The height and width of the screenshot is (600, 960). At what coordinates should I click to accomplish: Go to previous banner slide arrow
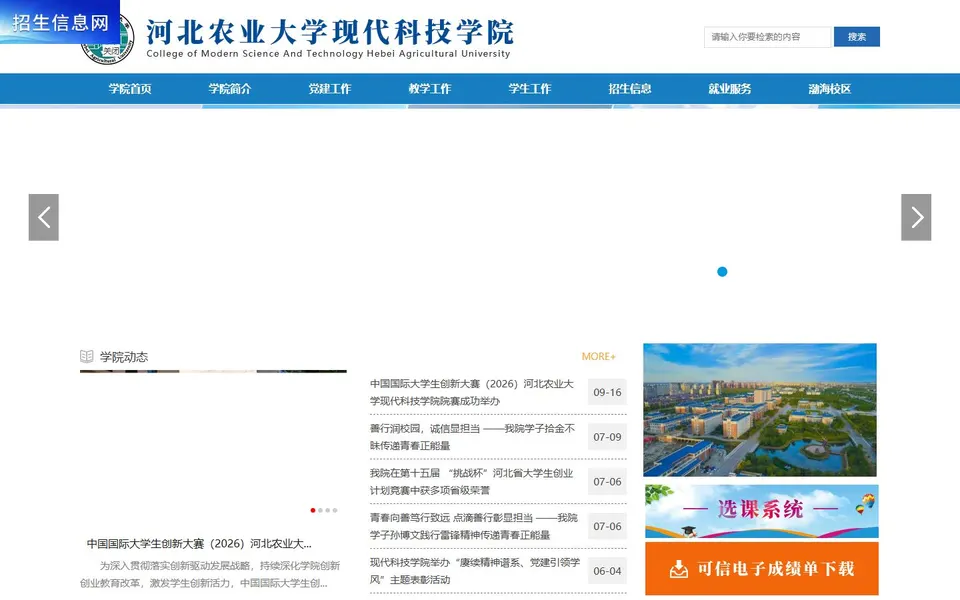(x=43, y=217)
